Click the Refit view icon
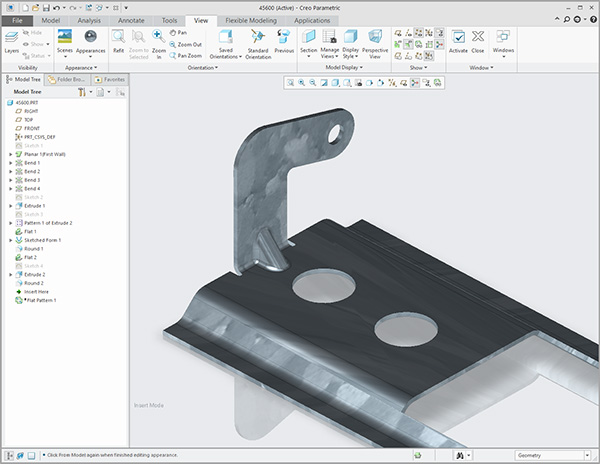The height and width of the screenshot is (464, 600). tap(118, 39)
